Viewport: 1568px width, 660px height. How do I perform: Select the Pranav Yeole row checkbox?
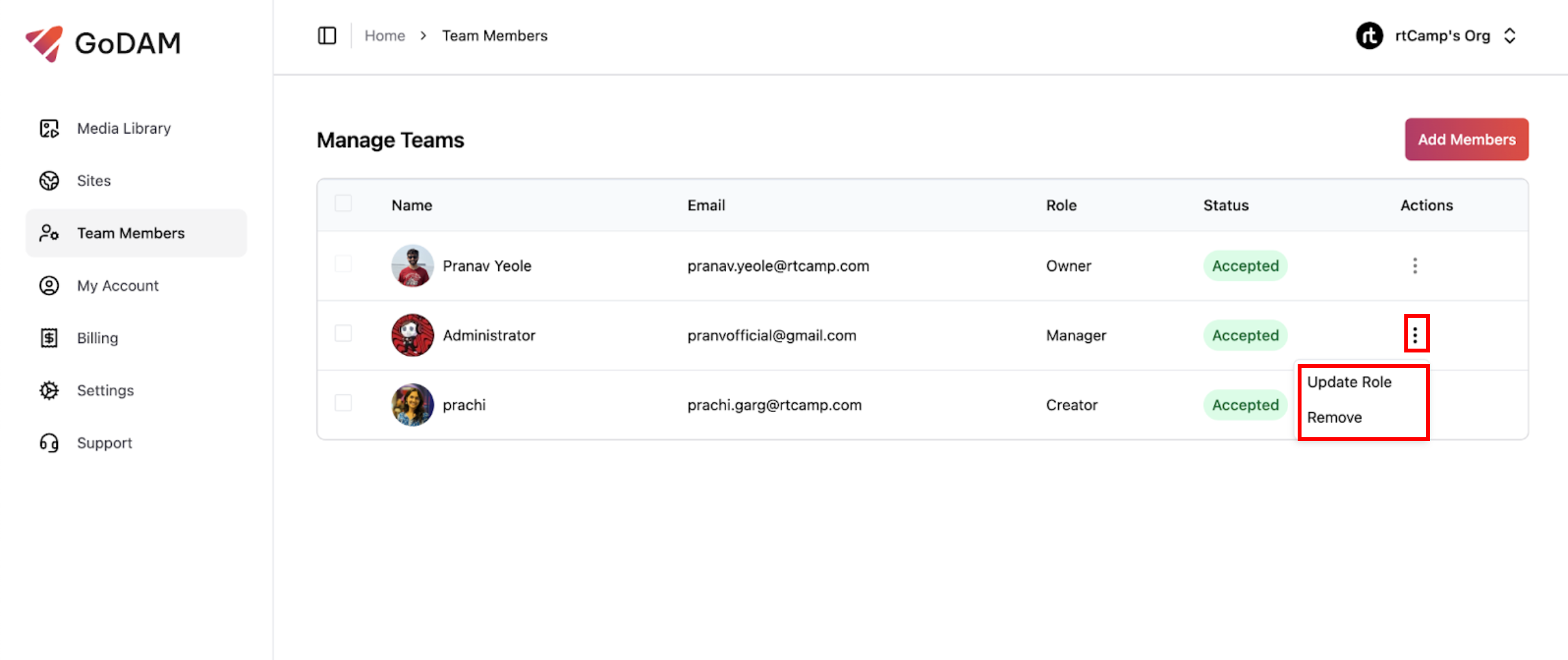pos(344,265)
